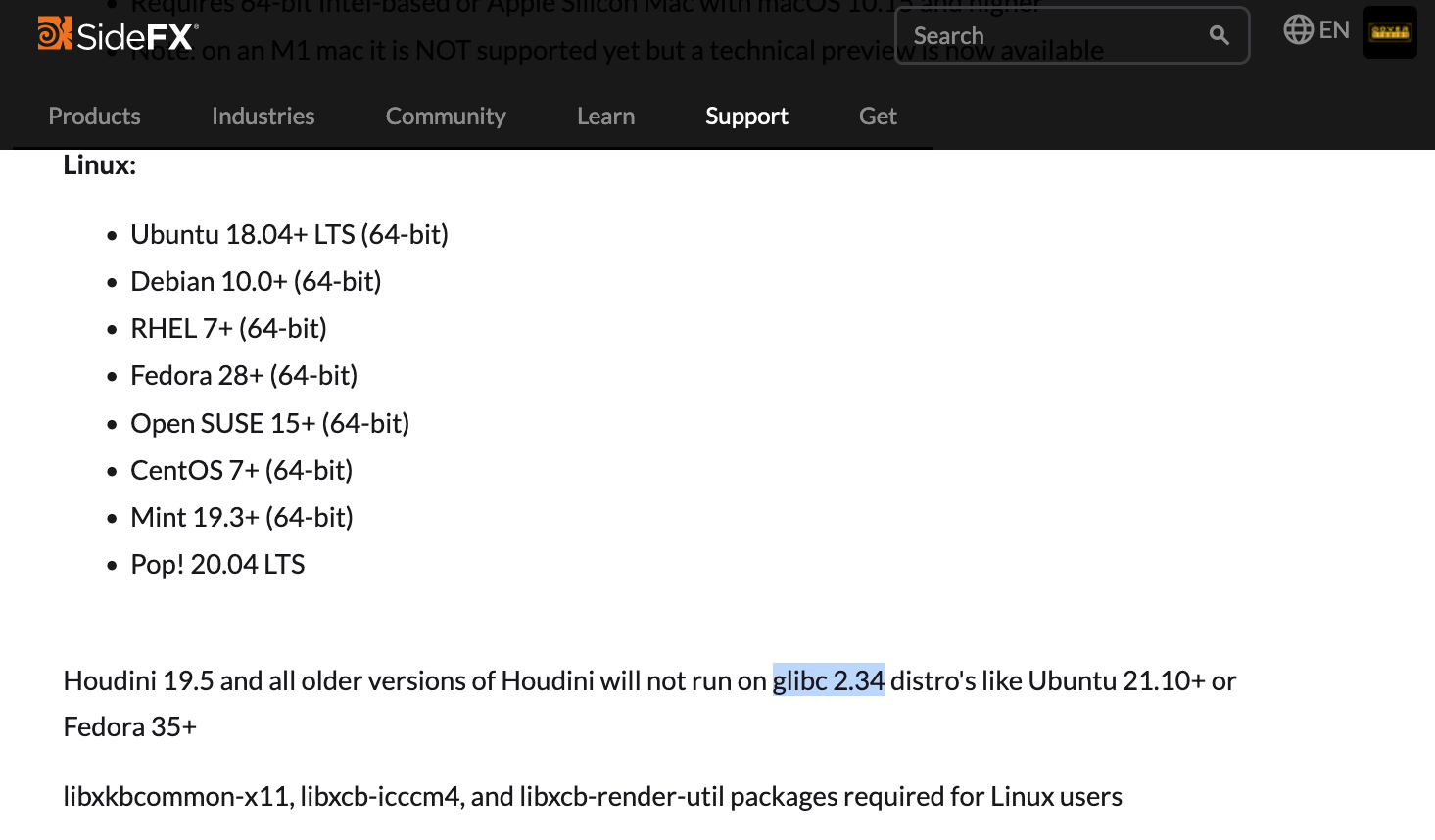Viewport: 1435px width, 840px height.
Task: Click 'libxkbcommon-x11' package requirement text
Action: [177, 796]
